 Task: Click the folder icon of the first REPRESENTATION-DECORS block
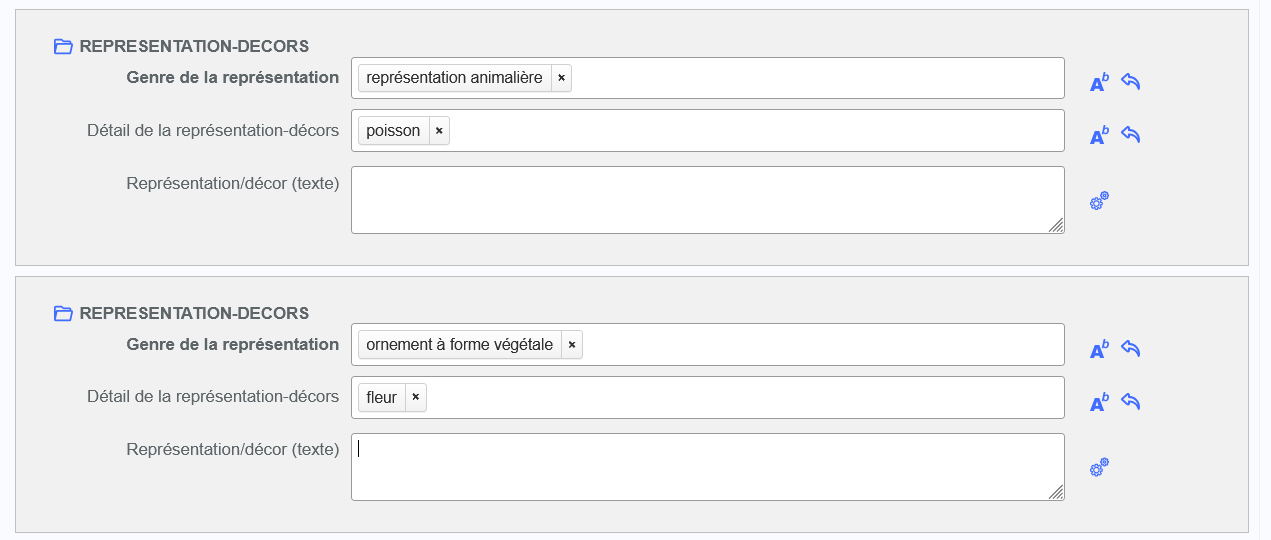pyautogui.click(x=63, y=46)
